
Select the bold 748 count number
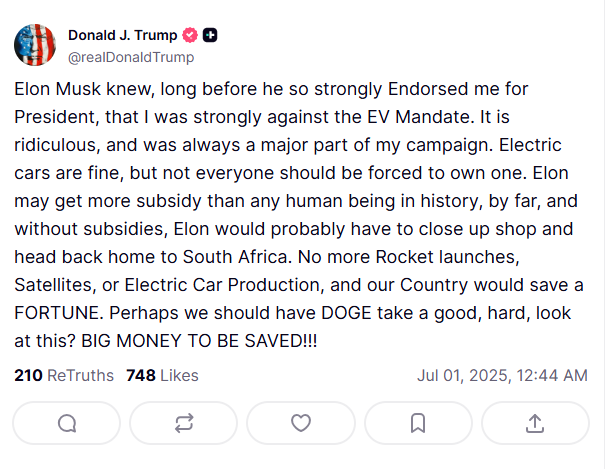141,375
